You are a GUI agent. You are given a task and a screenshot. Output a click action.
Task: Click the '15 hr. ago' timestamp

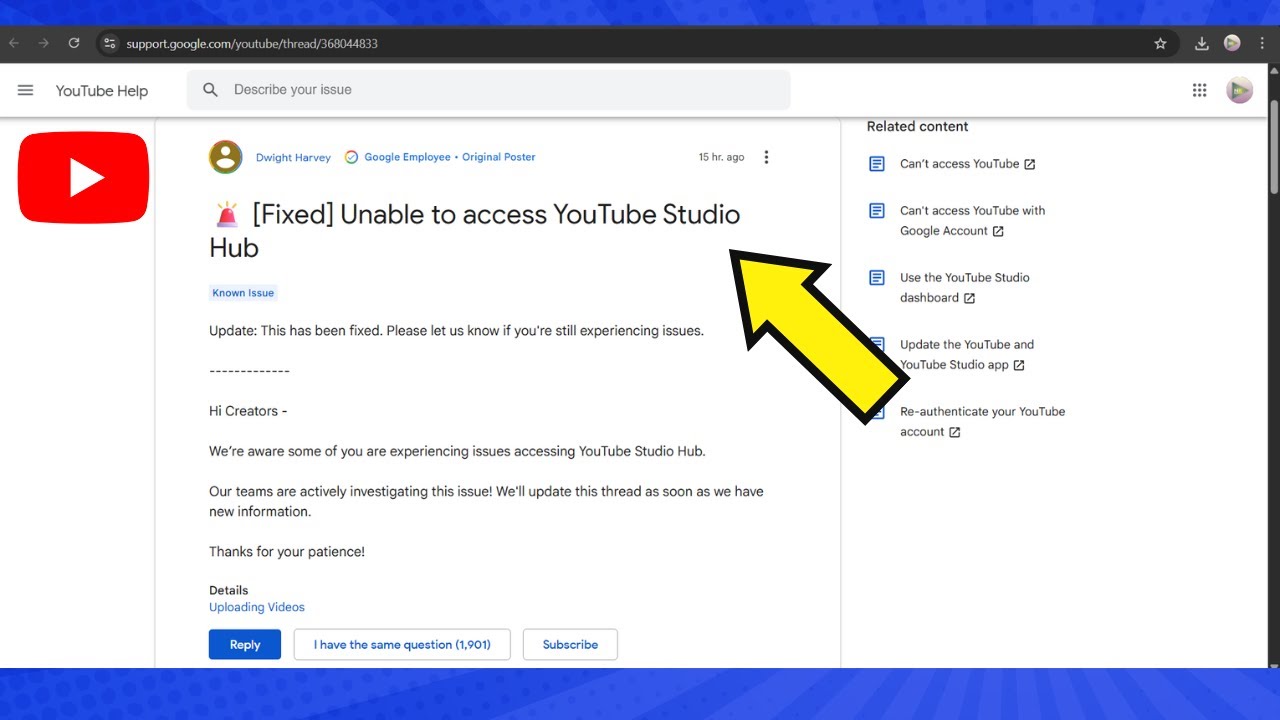721,157
